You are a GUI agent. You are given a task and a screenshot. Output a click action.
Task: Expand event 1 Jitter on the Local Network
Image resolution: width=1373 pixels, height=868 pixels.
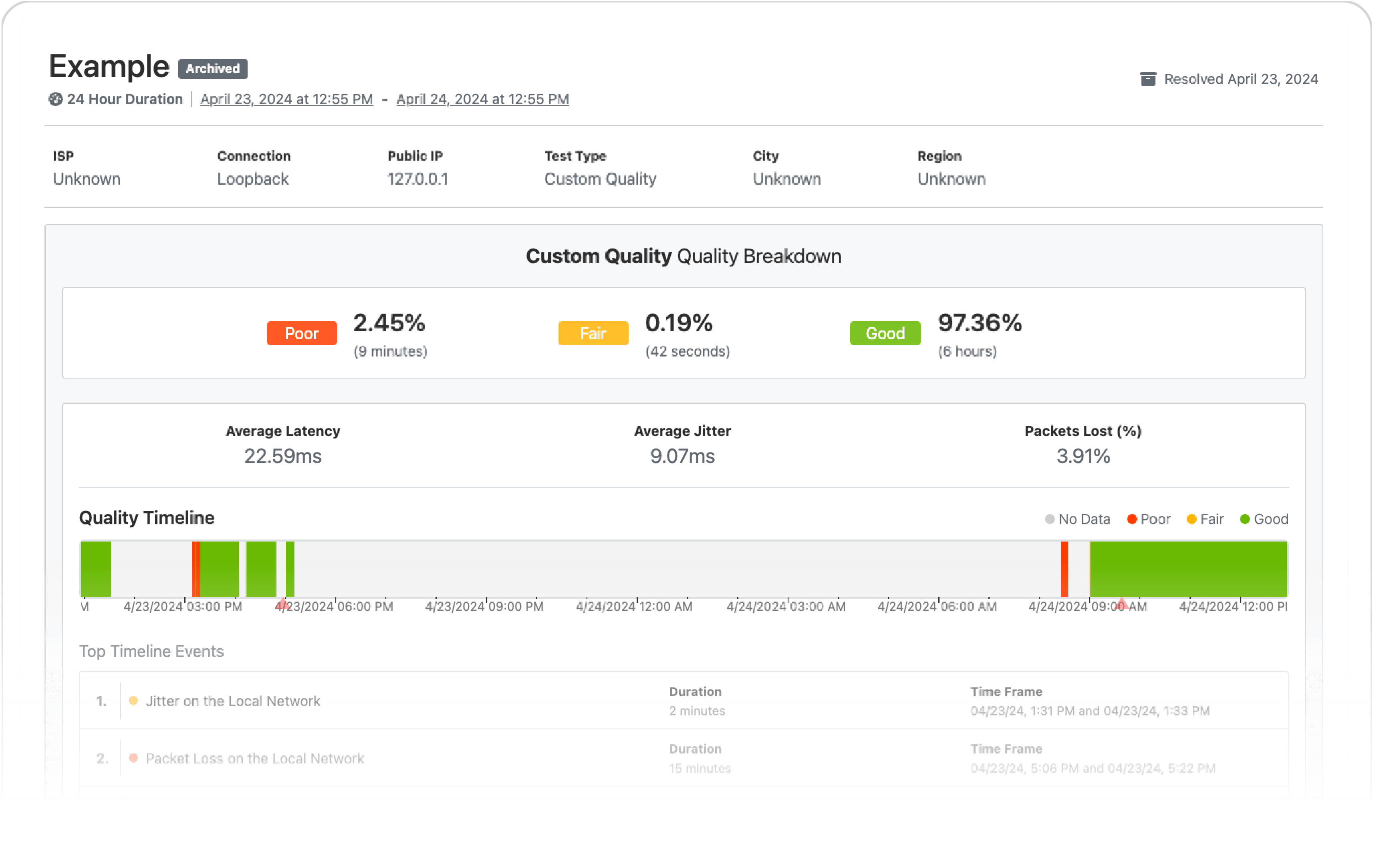click(x=233, y=701)
